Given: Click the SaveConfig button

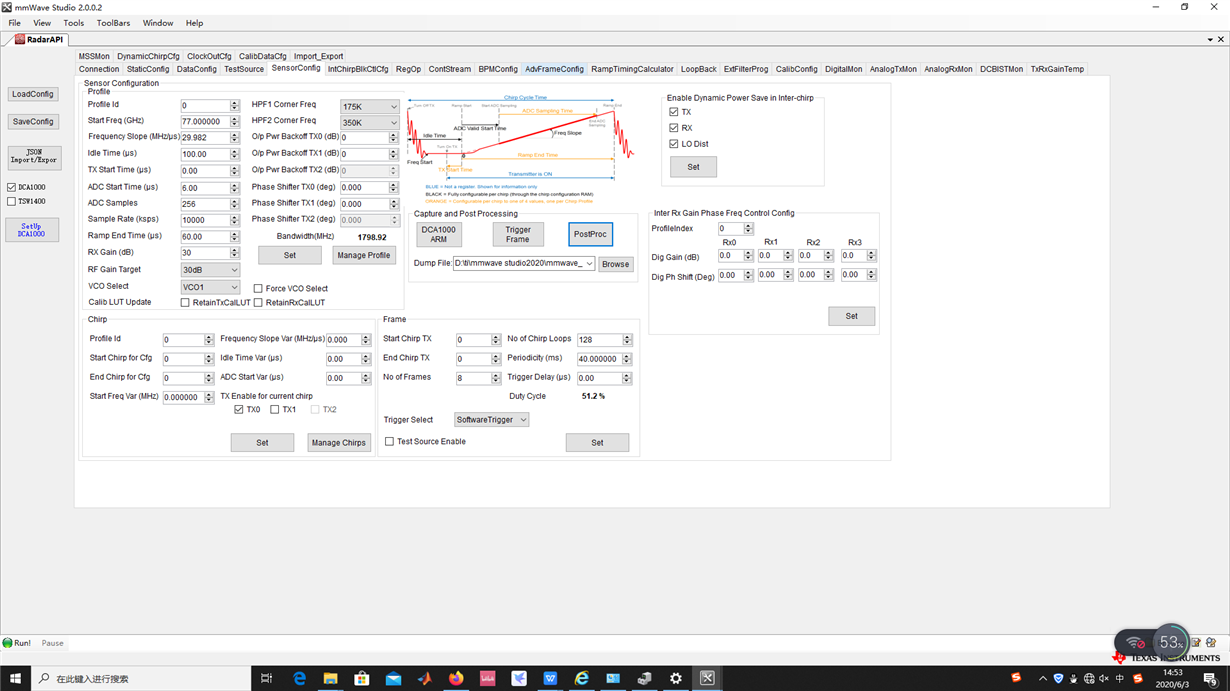Looking at the screenshot, I should (33, 122).
